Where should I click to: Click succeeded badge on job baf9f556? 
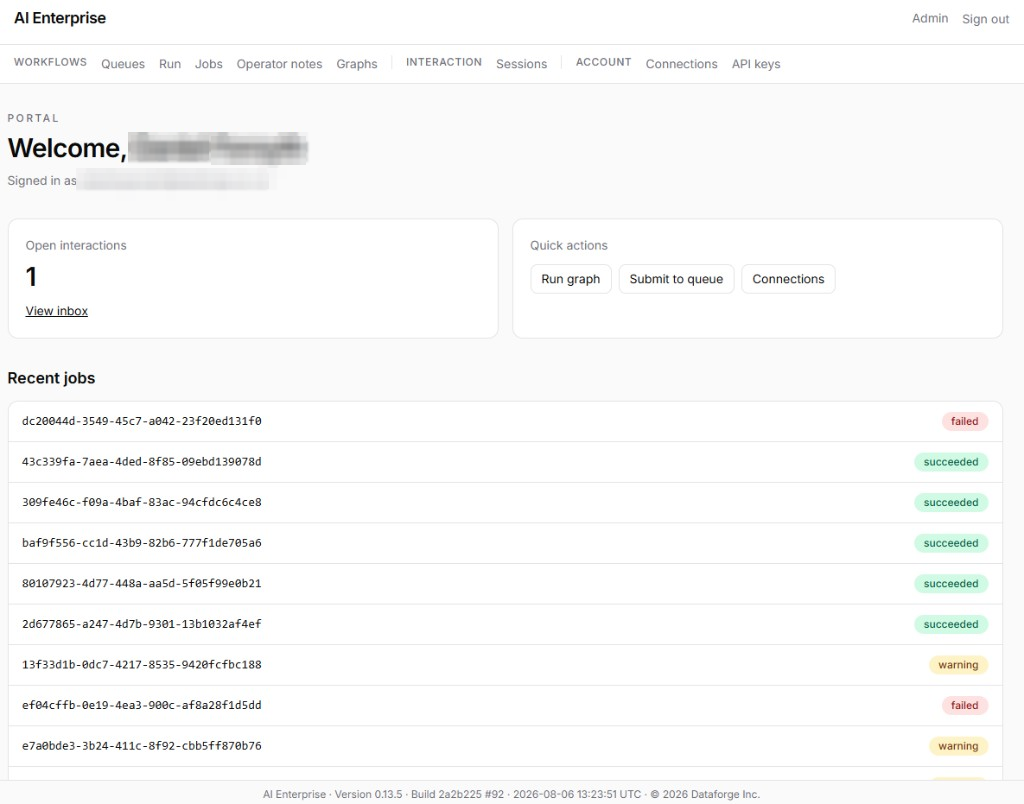[951, 543]
